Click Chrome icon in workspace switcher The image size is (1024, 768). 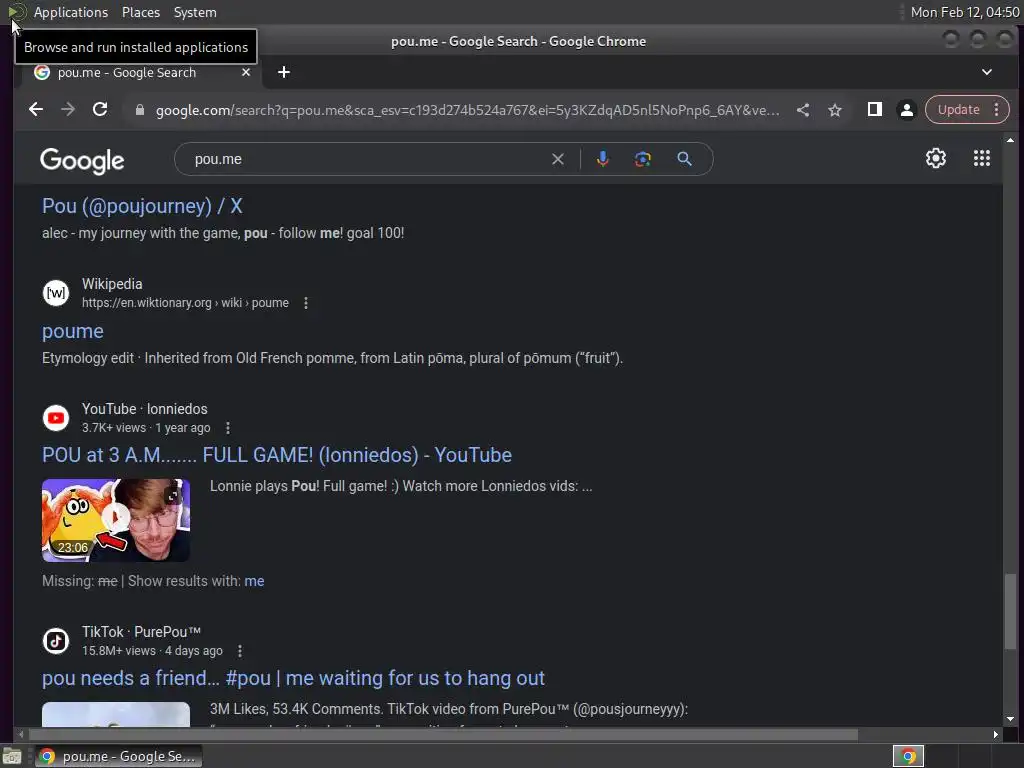tap(908, 756)
